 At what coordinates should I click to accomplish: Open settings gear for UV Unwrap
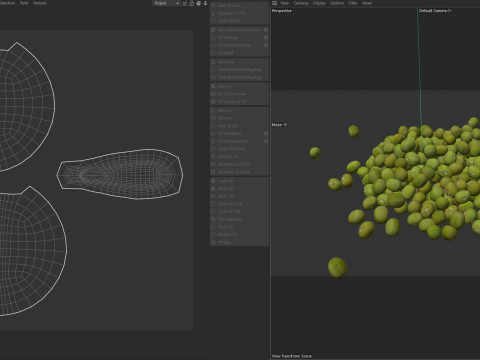[266, 38]
